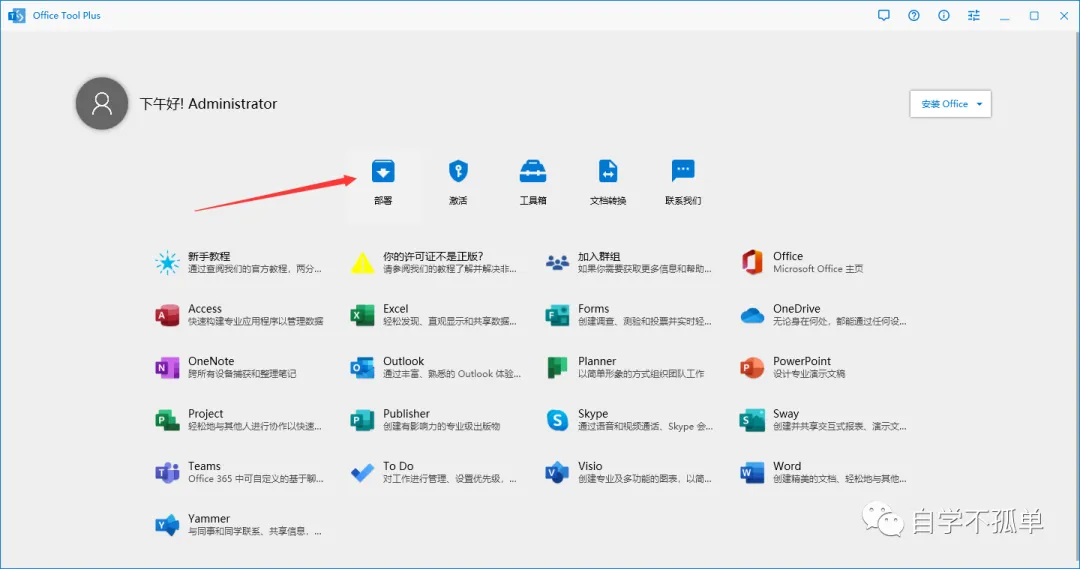Open 你的许可证不是正版? link
The width and height of the screenshot is (1080, 569).
[x=433, y=256]
